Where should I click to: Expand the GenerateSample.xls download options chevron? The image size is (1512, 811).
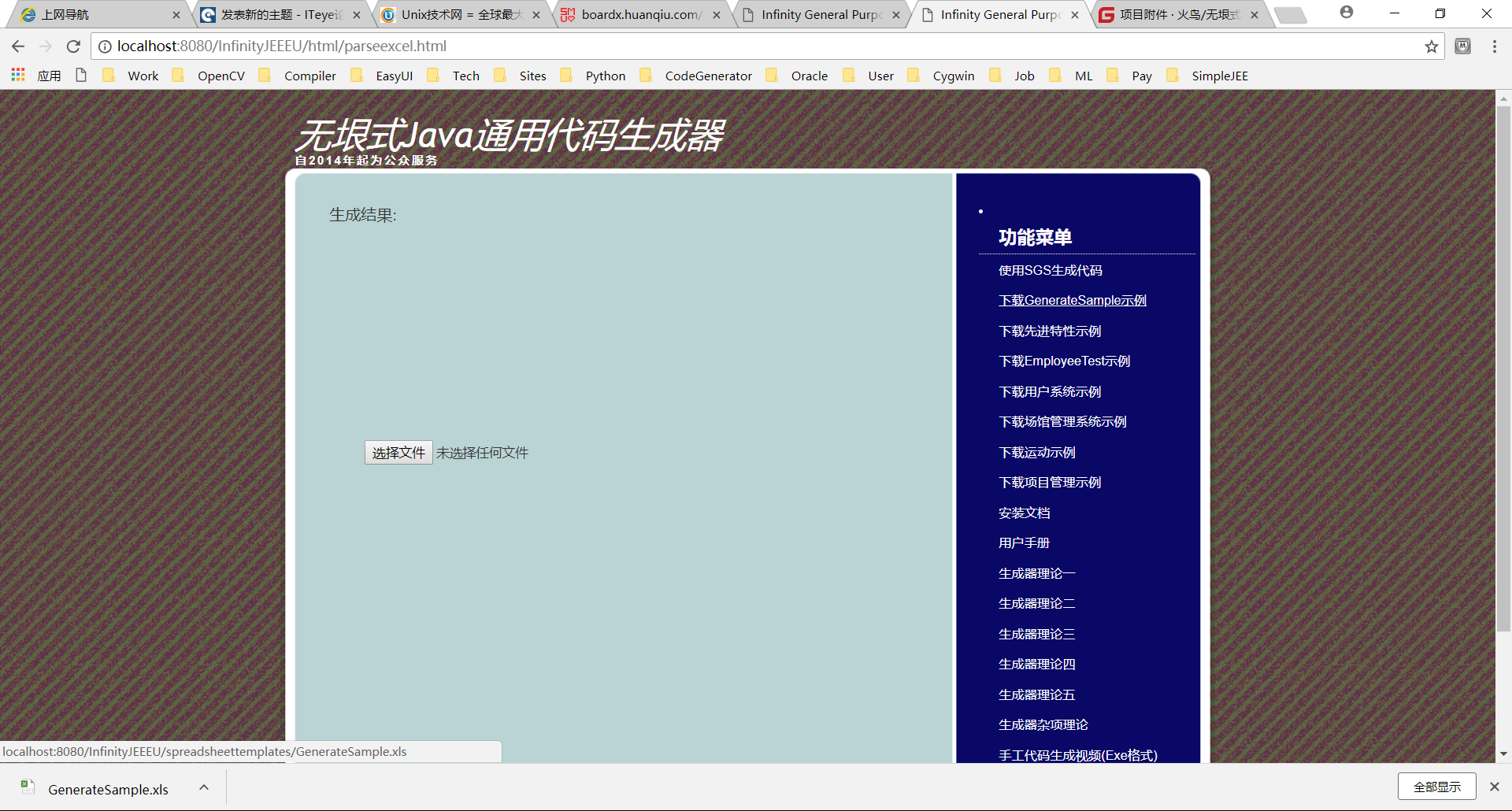point(204,787)
